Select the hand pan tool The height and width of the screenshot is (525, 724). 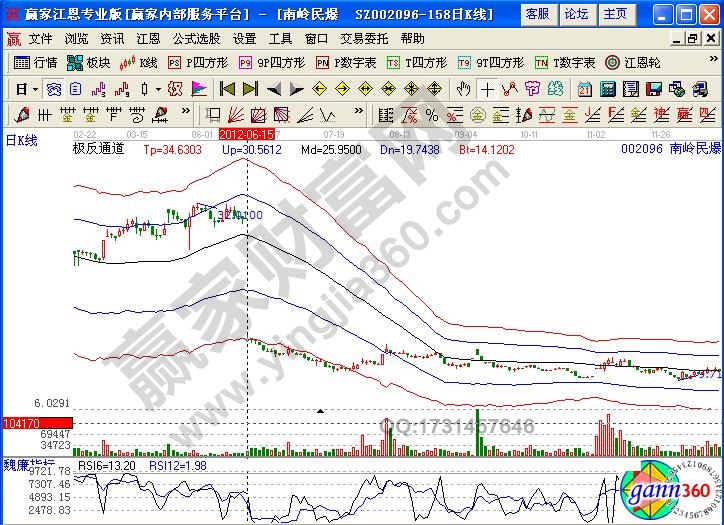464,88
